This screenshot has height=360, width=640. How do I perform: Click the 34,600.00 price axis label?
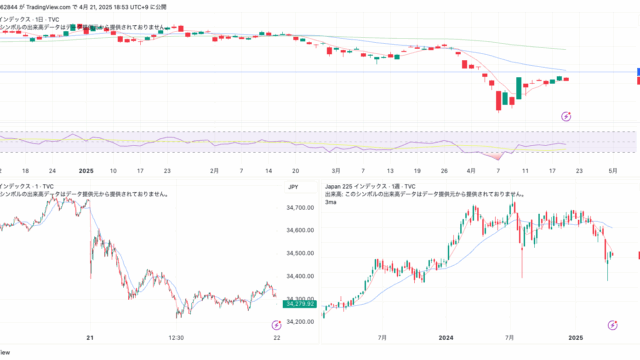[300, 230]
